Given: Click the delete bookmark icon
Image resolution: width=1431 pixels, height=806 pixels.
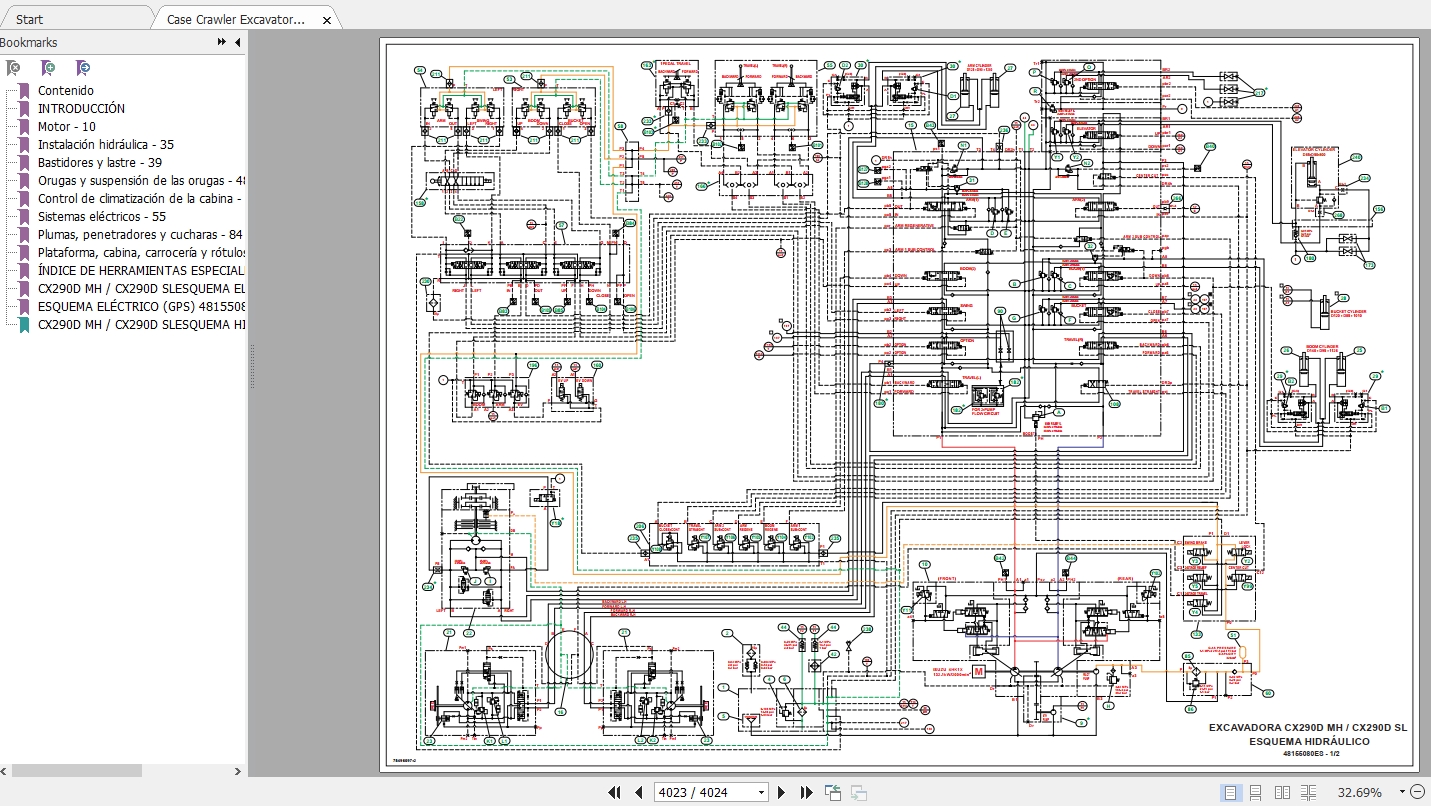Looking at the screenshot, I should click(x=13, y=68).
